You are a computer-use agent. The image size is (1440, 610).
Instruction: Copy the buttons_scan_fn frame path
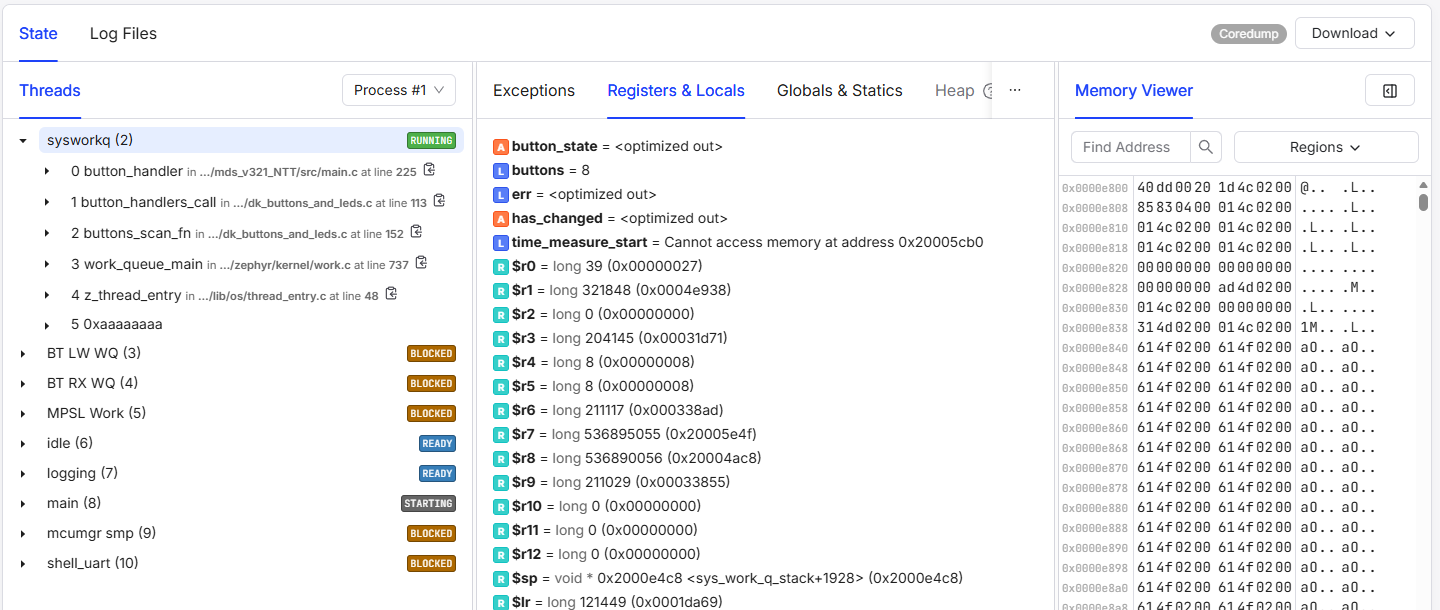click(417, 233)
